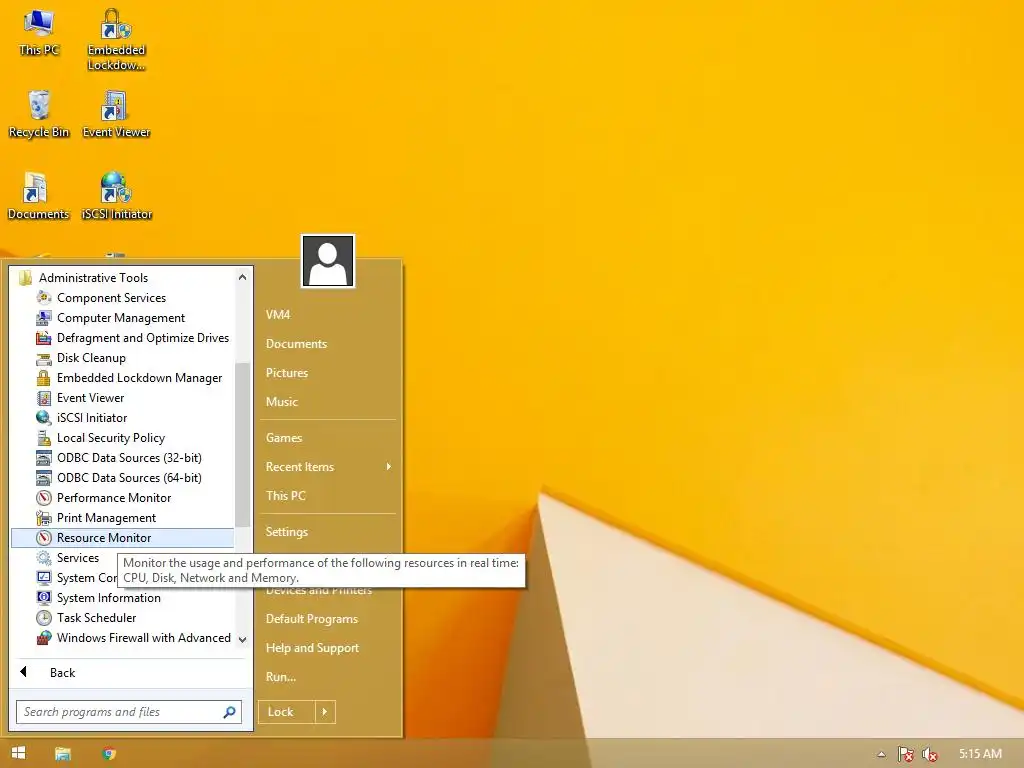Click Action Center flag tray icon
This screenshot has height=768, width=1024.
tap(906, 754)
